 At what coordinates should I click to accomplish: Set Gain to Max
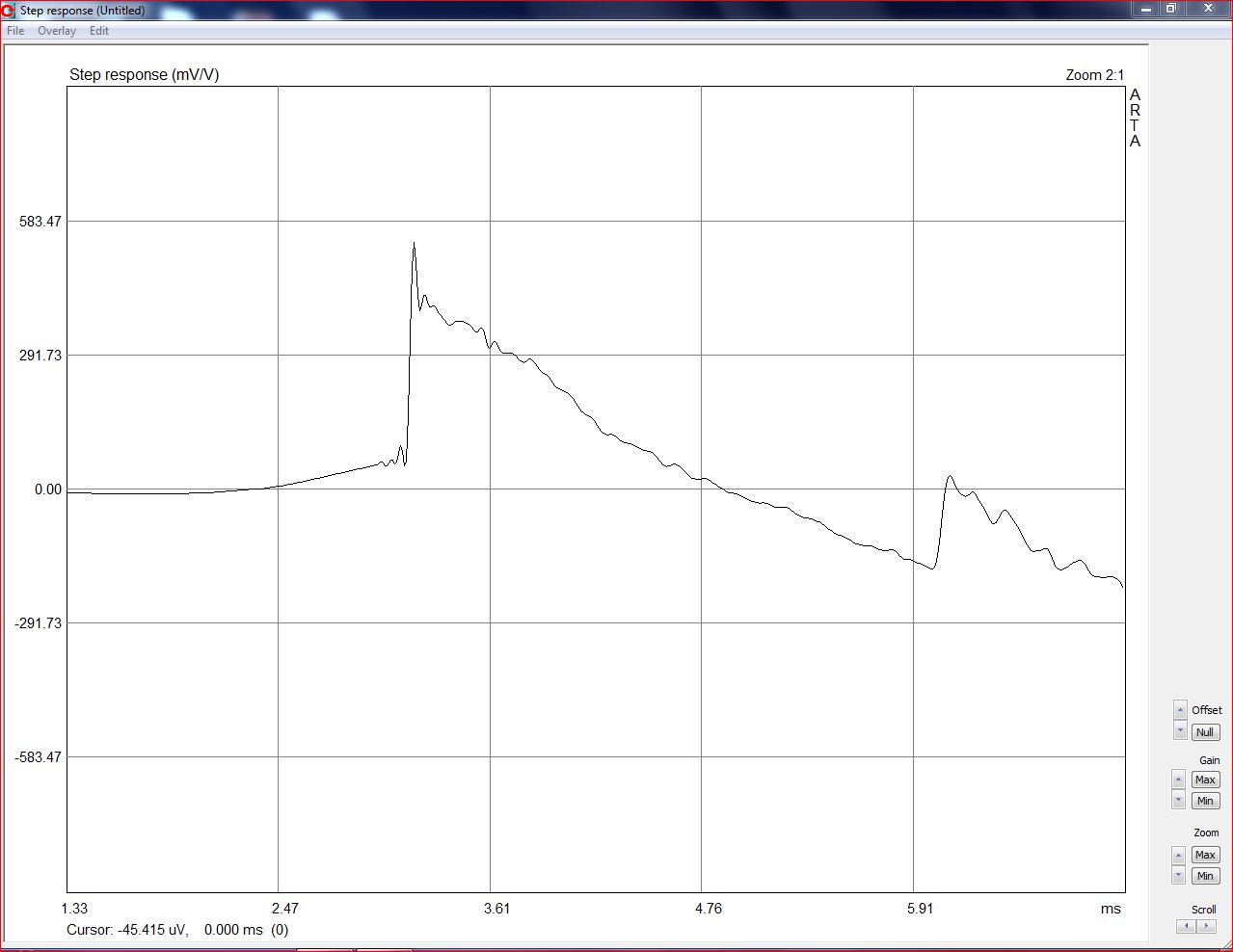1205,780
